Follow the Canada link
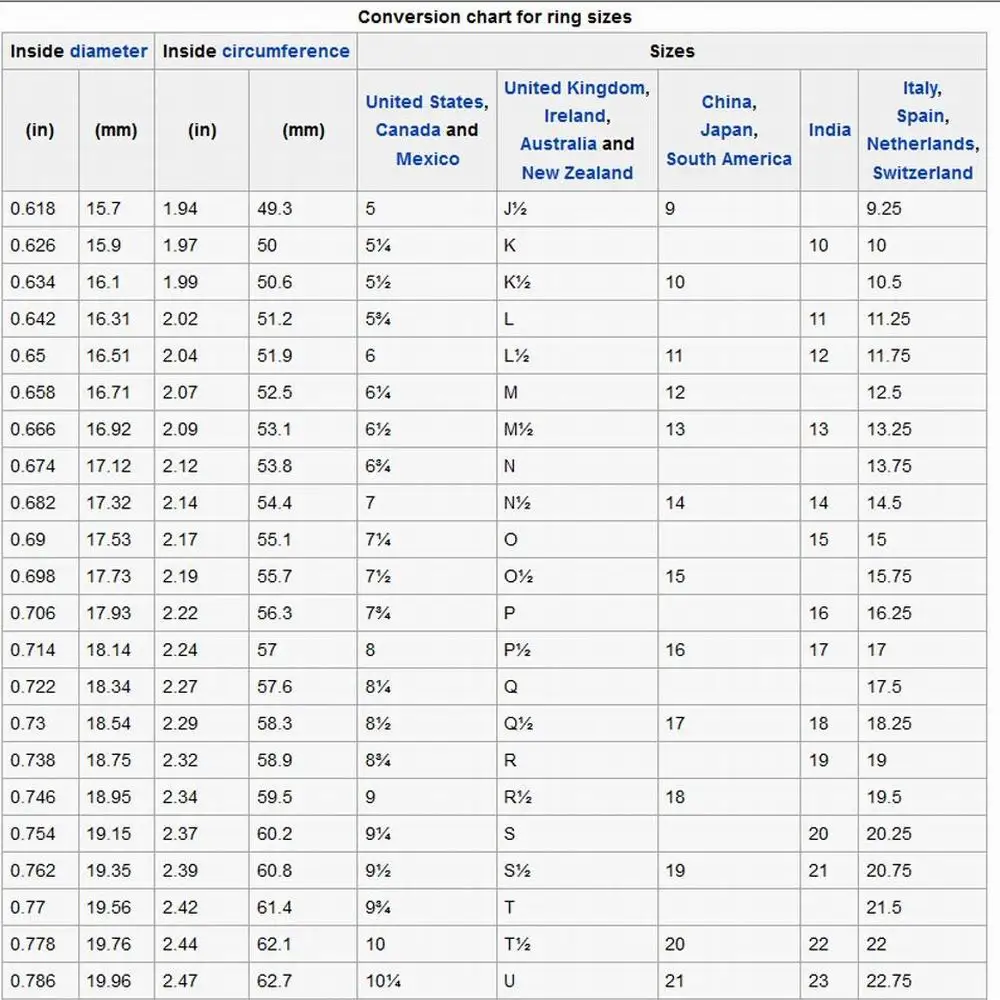The image size is (1000, 1000). click(408, 130)
